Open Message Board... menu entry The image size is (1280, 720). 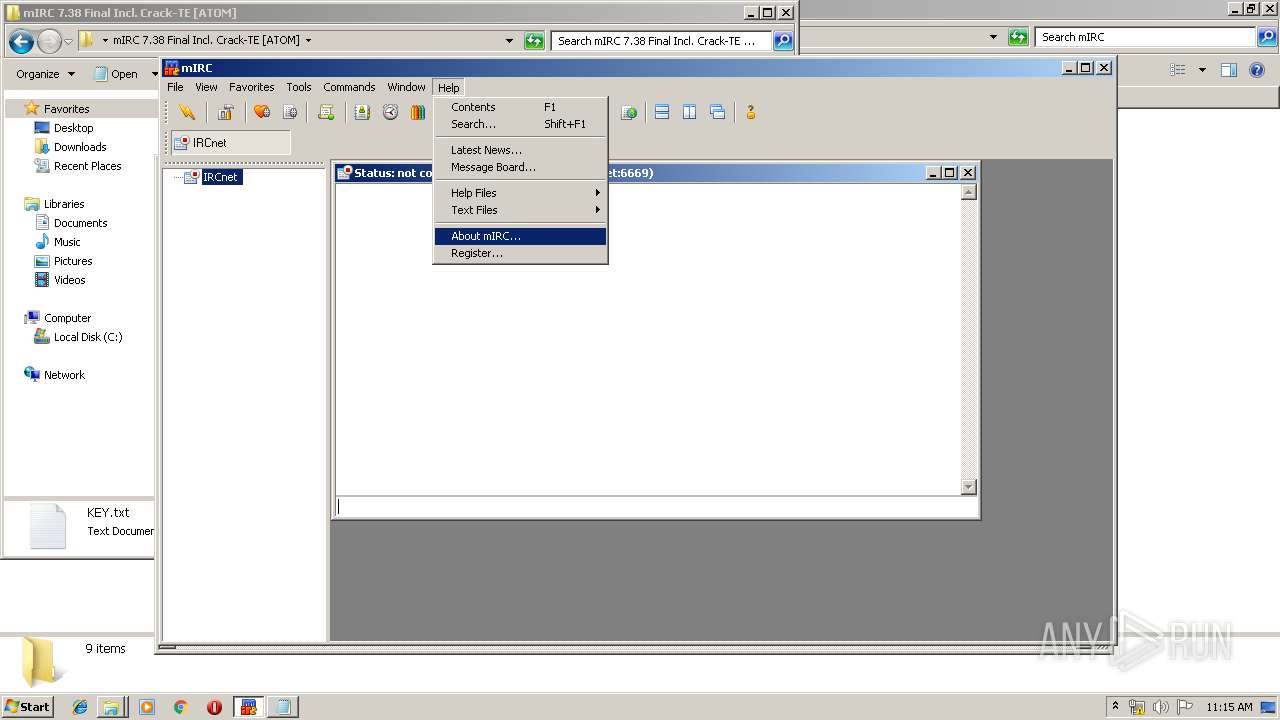[520, 167]
